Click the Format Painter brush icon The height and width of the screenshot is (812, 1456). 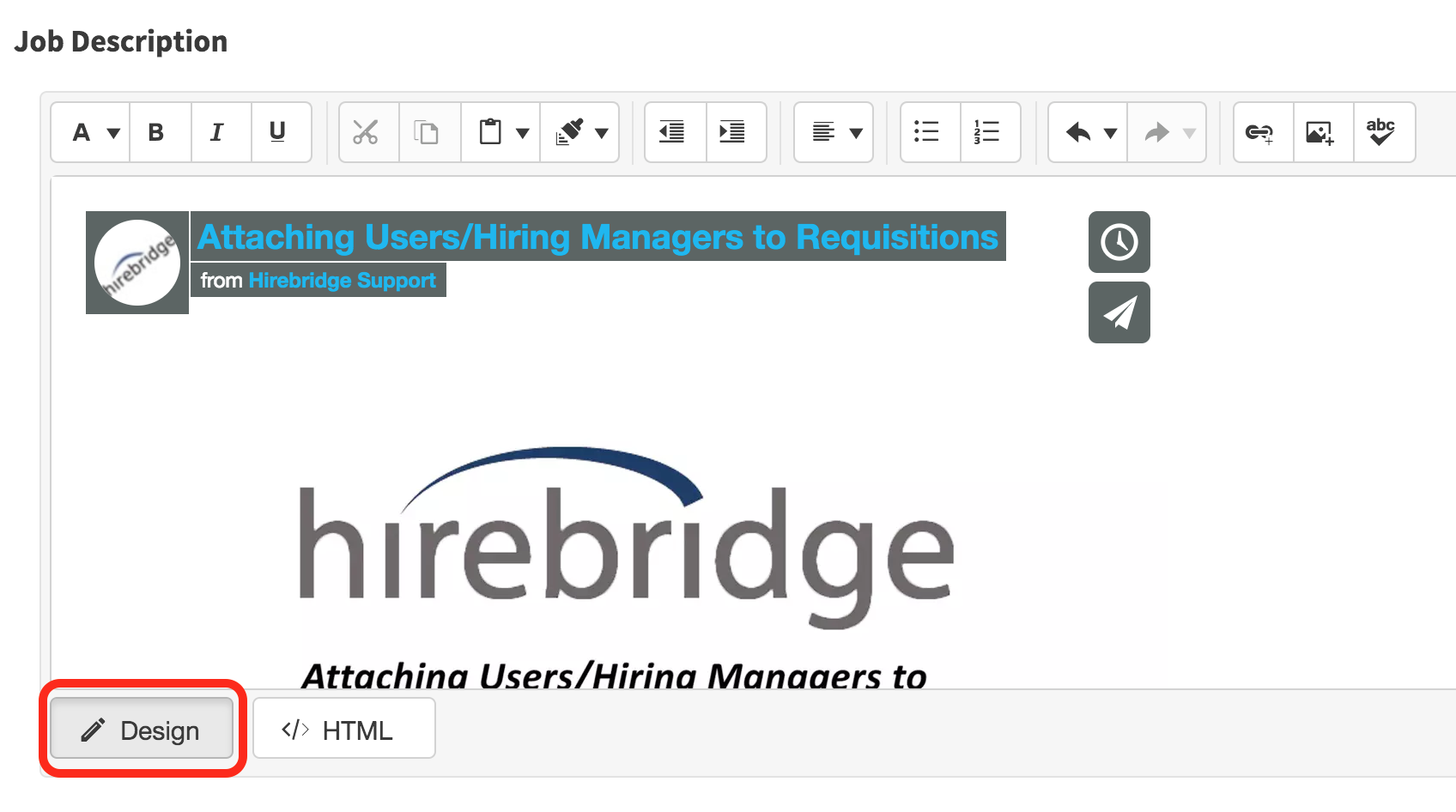(x=570, y=132)
